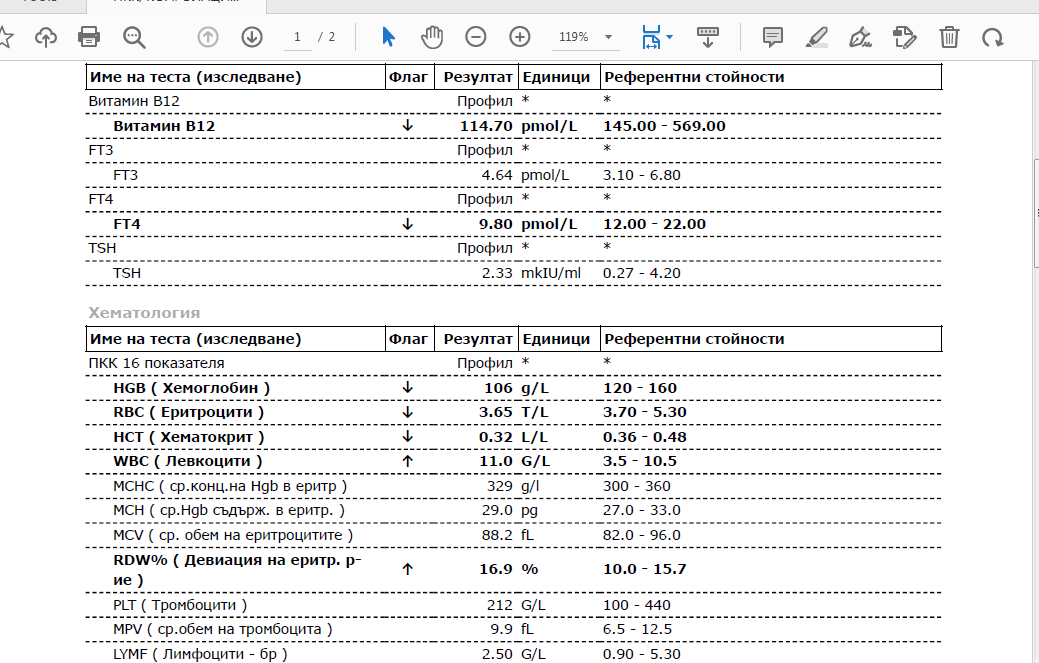Go to the next page
Viewport: 1039px width, 663px height.
[x=252, y=37]
